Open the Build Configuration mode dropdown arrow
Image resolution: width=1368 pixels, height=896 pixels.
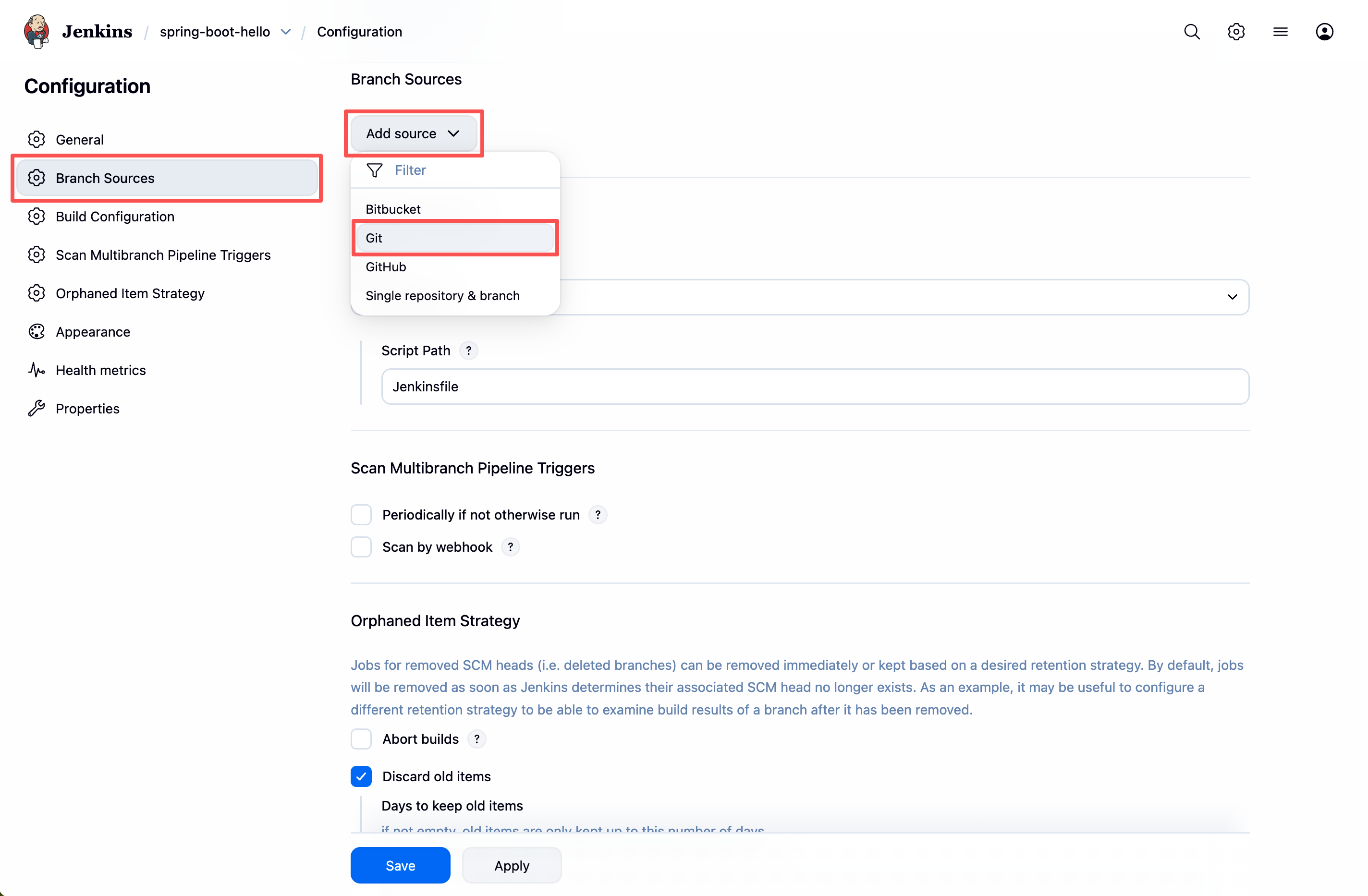click(1232, 297)
